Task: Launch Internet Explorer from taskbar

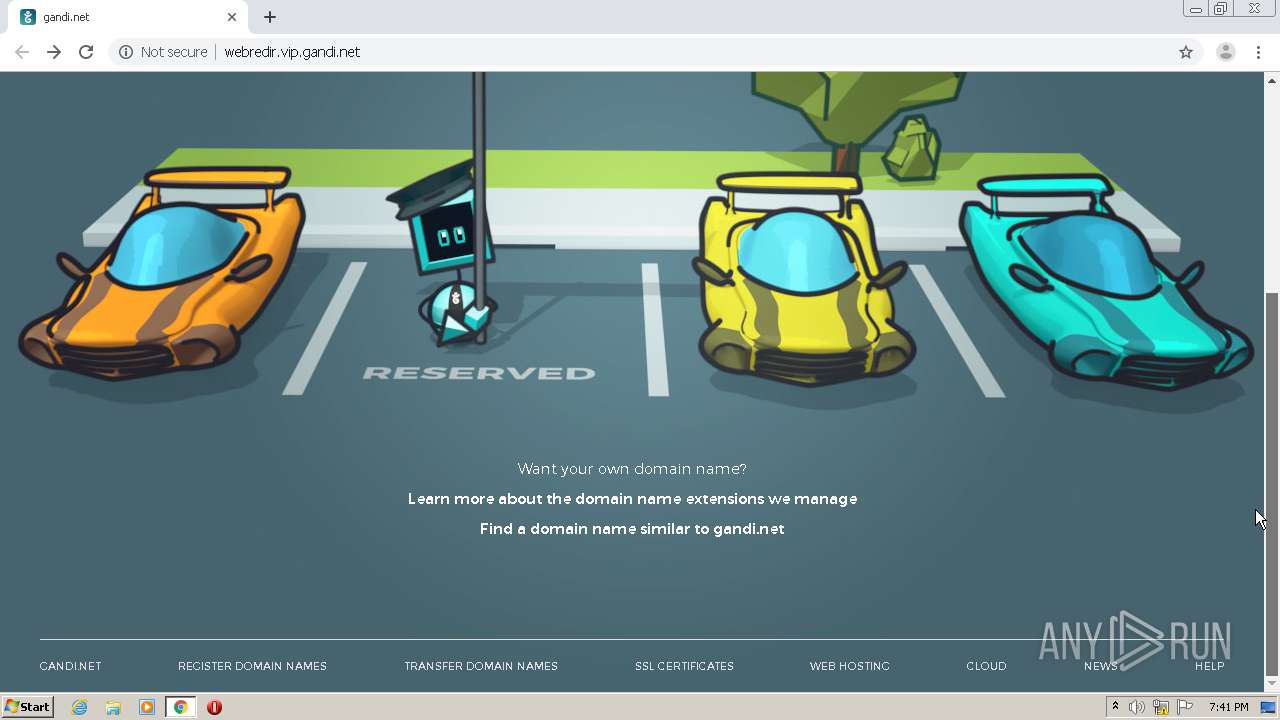Action: [x=79, y=707]
